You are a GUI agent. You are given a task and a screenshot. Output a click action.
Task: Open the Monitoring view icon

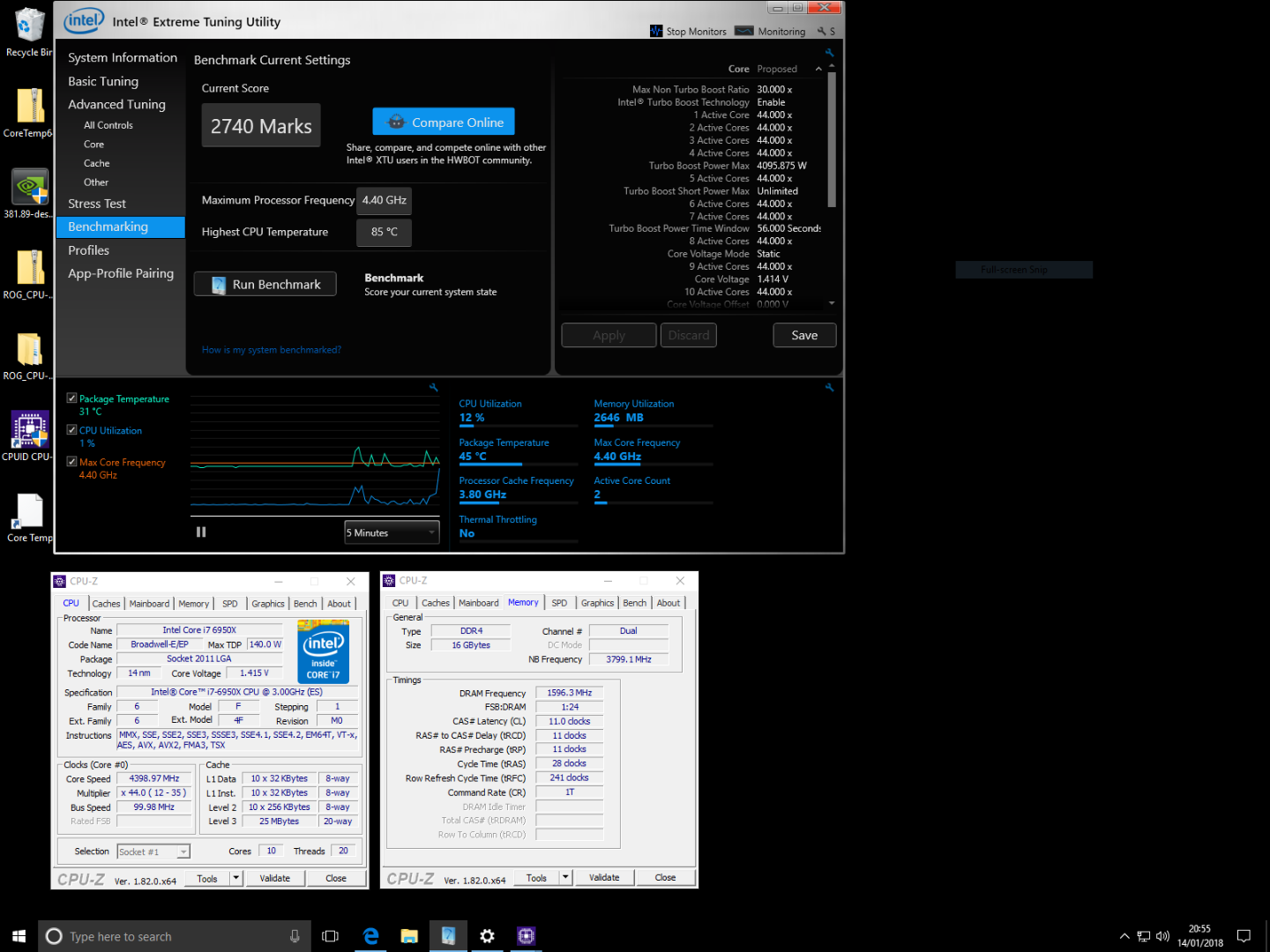744,31
